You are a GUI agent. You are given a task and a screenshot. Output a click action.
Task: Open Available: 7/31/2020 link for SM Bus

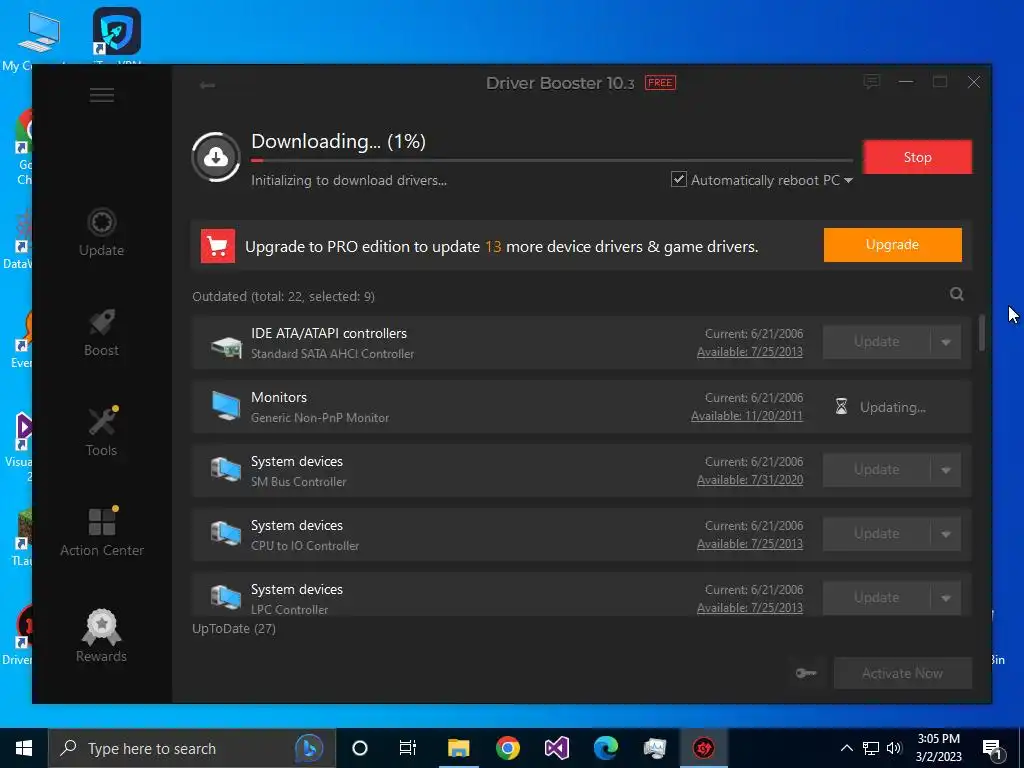click(x=750, y=480)
